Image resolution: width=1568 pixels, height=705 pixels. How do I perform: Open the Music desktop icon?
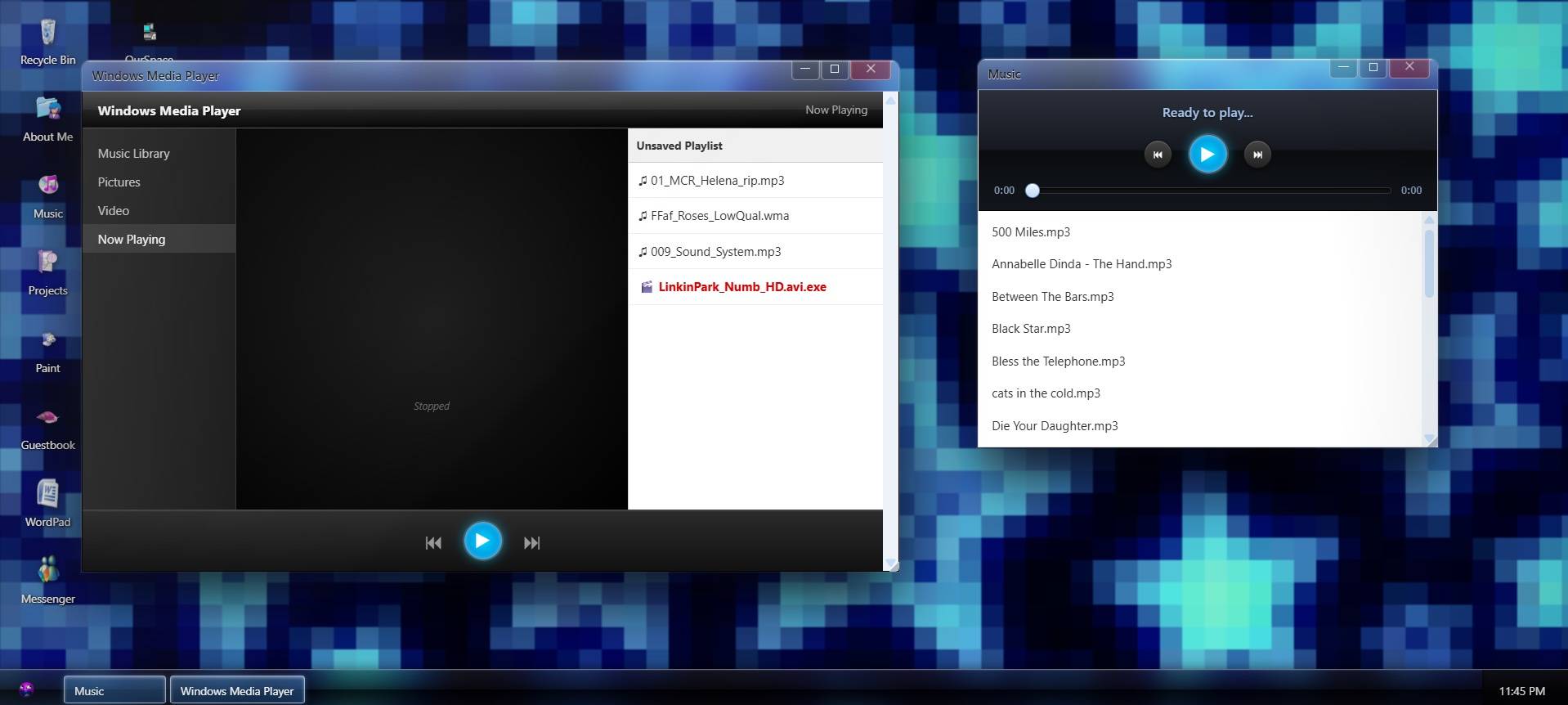pos(47,196)
